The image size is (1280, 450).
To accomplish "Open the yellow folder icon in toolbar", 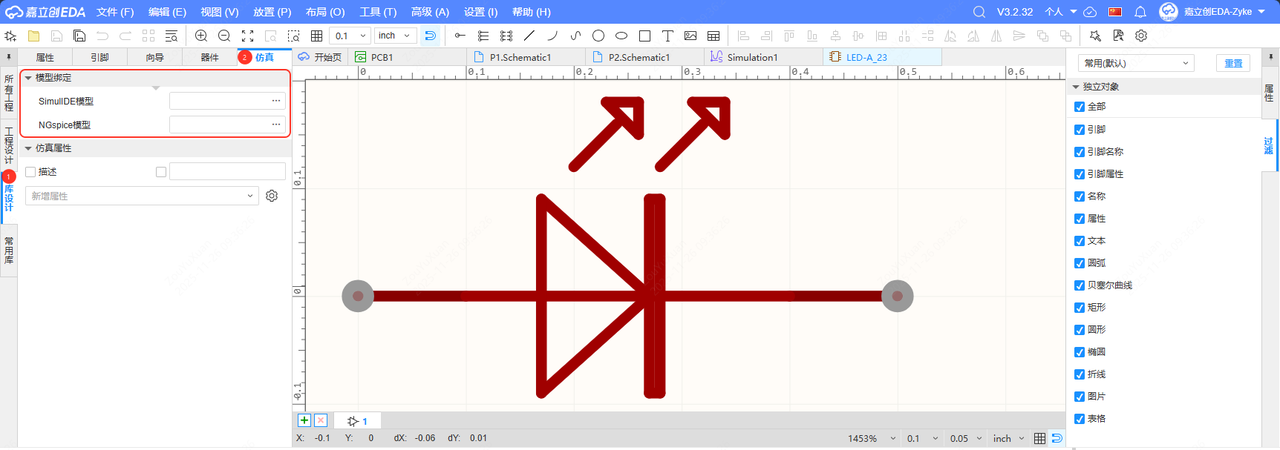I will click(x=33, y=36).
